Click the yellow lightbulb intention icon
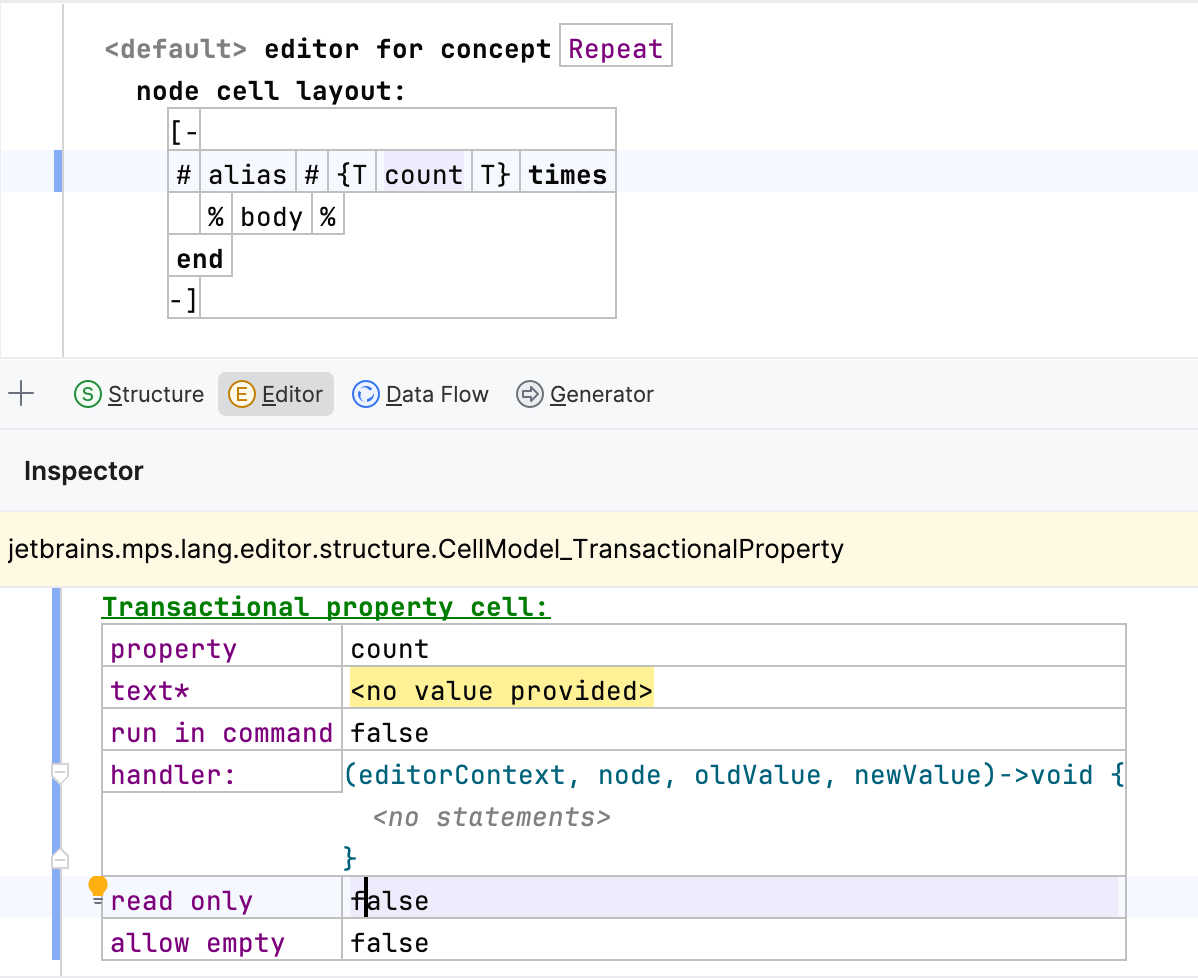The image size is (1198, 978). pos(97,887)
